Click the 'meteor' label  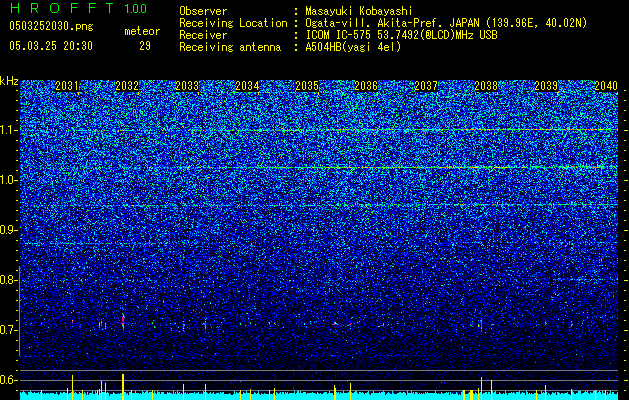[142, 32]
